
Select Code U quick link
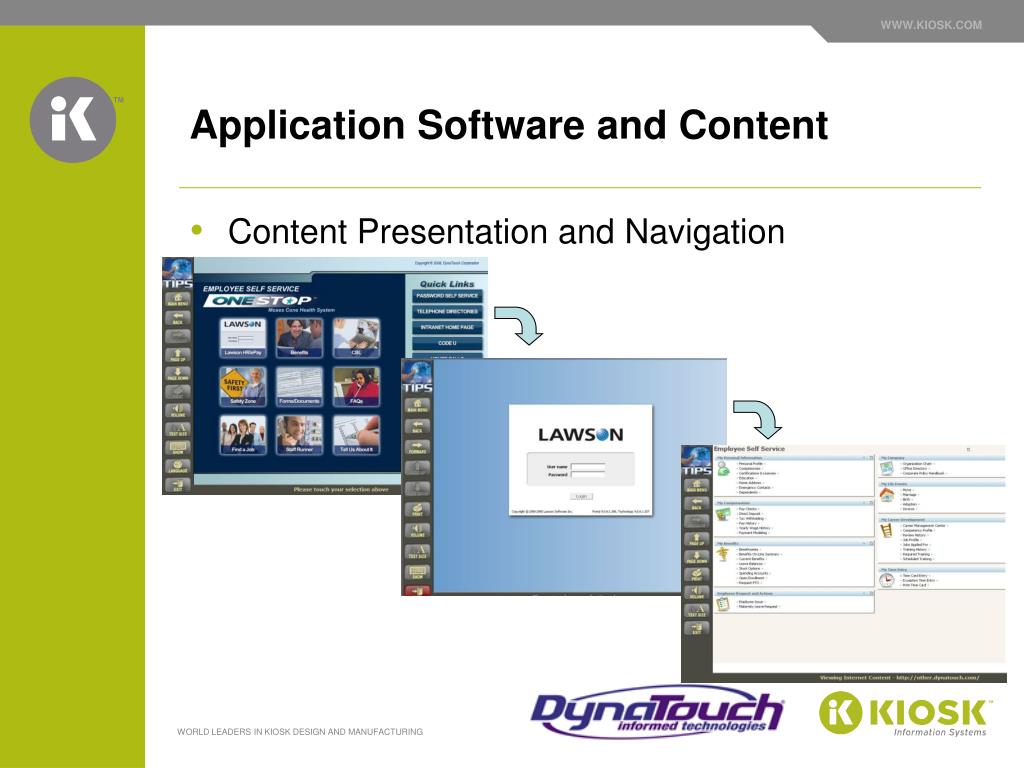tap(447, 343)
